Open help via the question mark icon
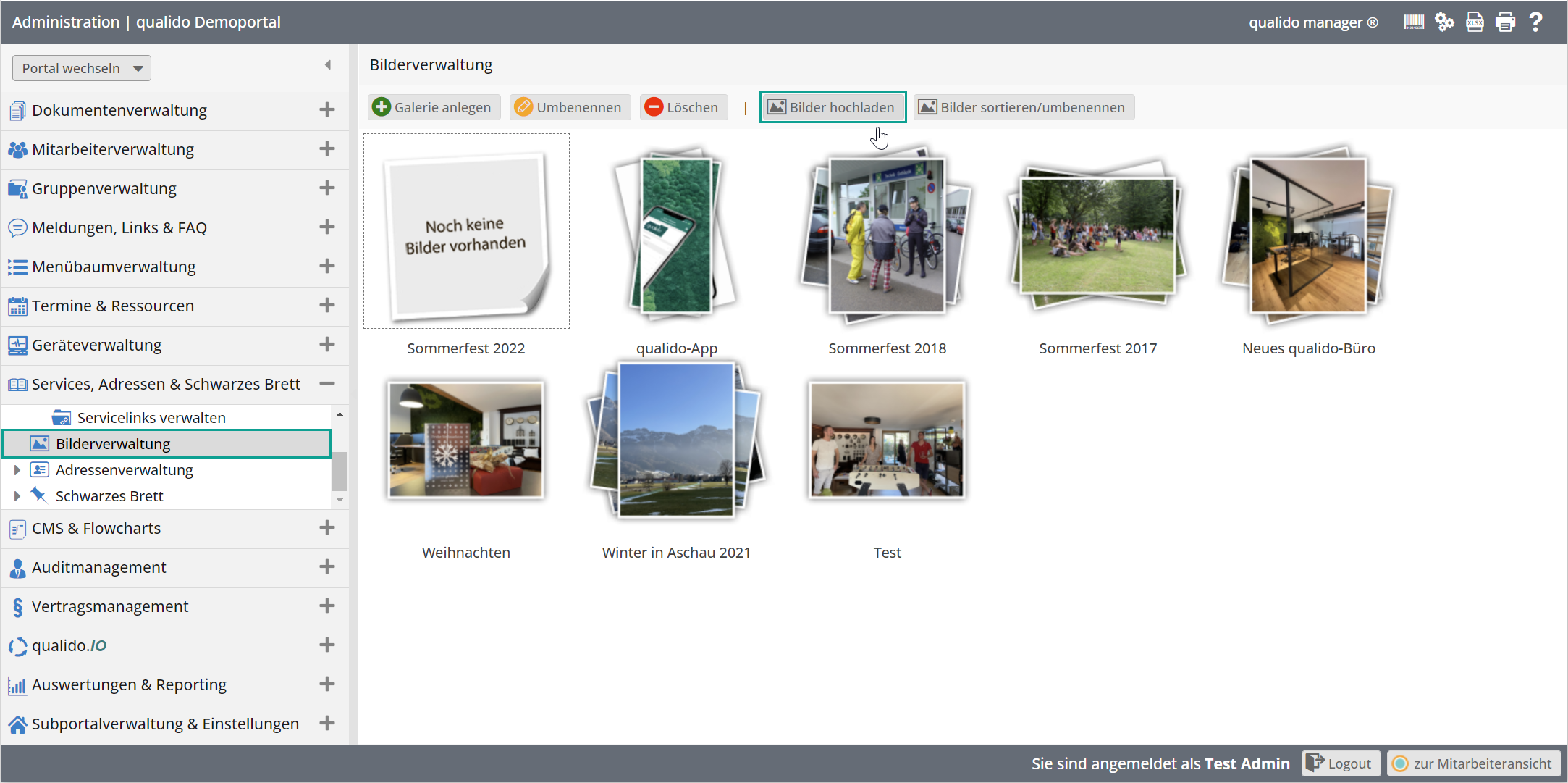This screenshot has width=1568, height=783. [x=1535, y=22]
